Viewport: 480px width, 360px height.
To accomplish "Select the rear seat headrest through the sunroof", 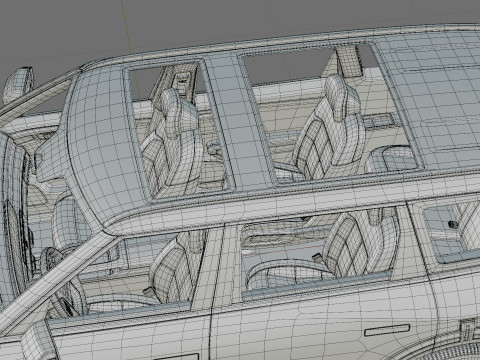I will pyautogui.click(x=342, y=97).
